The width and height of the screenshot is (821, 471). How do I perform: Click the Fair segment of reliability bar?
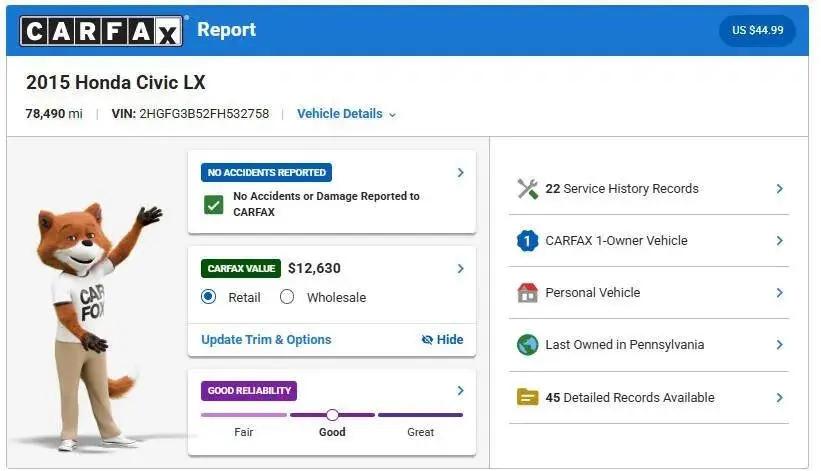(244, 415)
